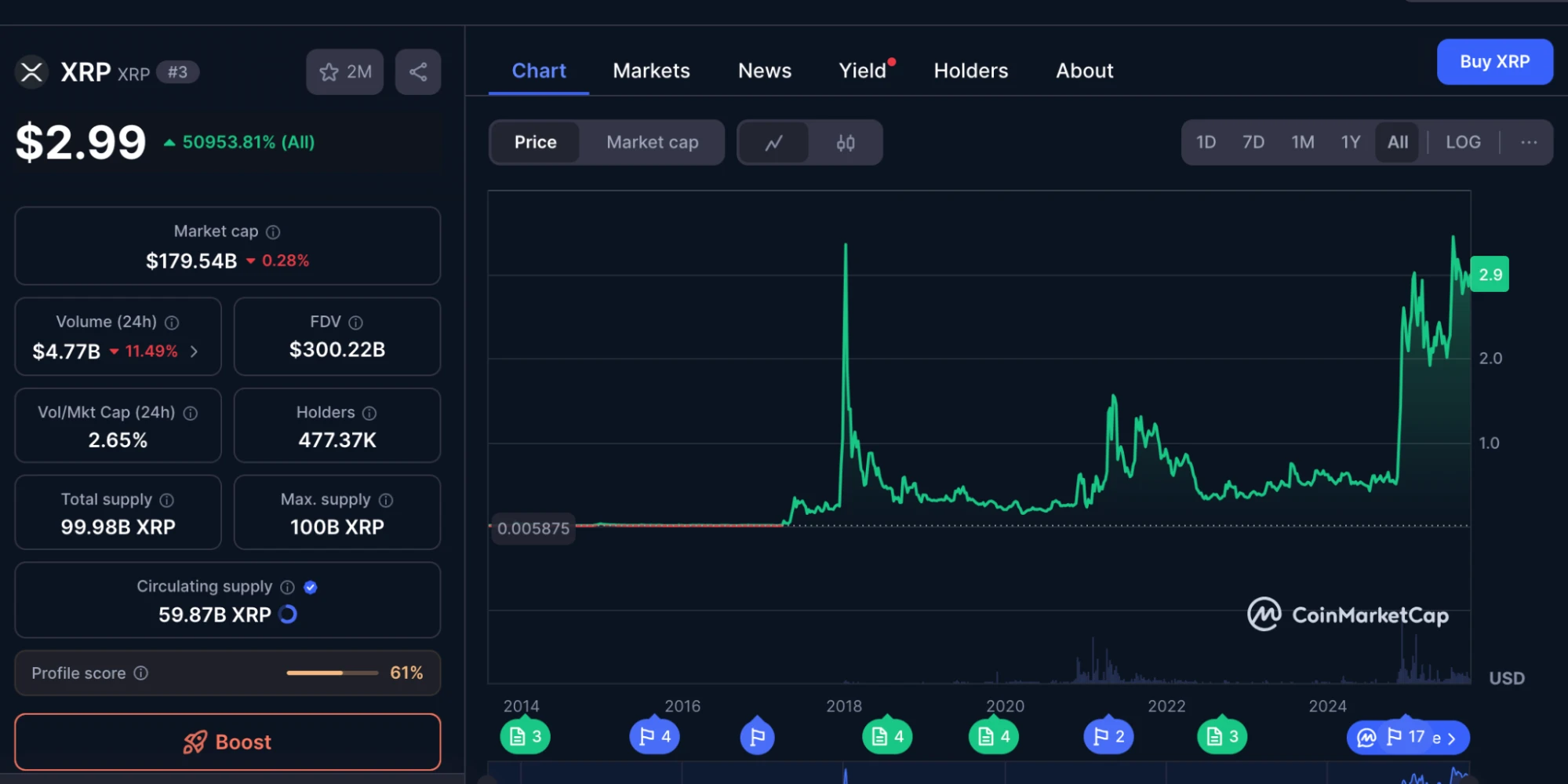Switch to the candlestick chart icon
Image resolution: width=1568 pixels, height=784 pixels.
[845, 143]
